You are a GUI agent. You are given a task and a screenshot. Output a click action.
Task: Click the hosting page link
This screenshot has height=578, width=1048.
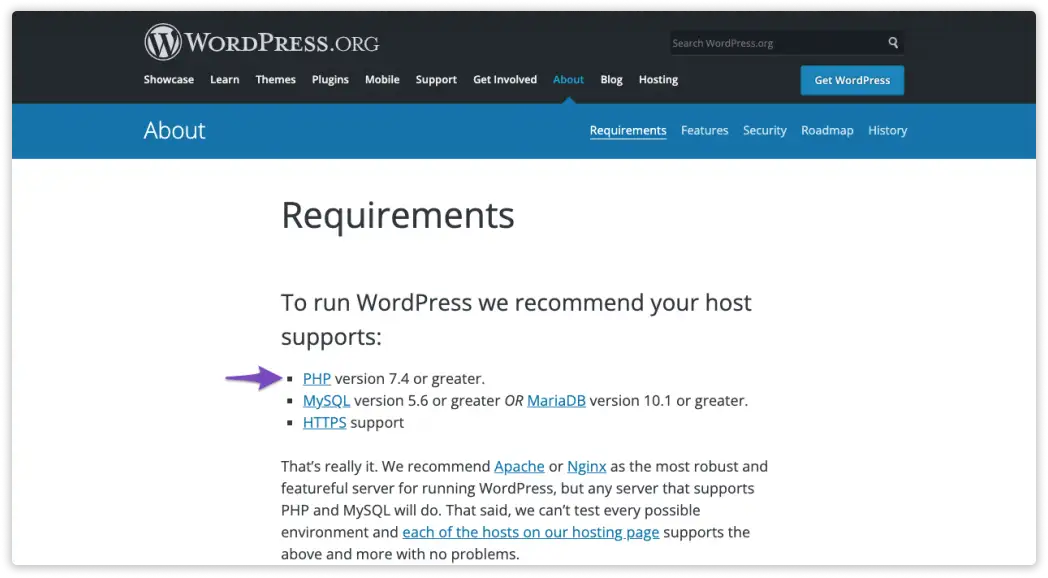coord(530,532)
